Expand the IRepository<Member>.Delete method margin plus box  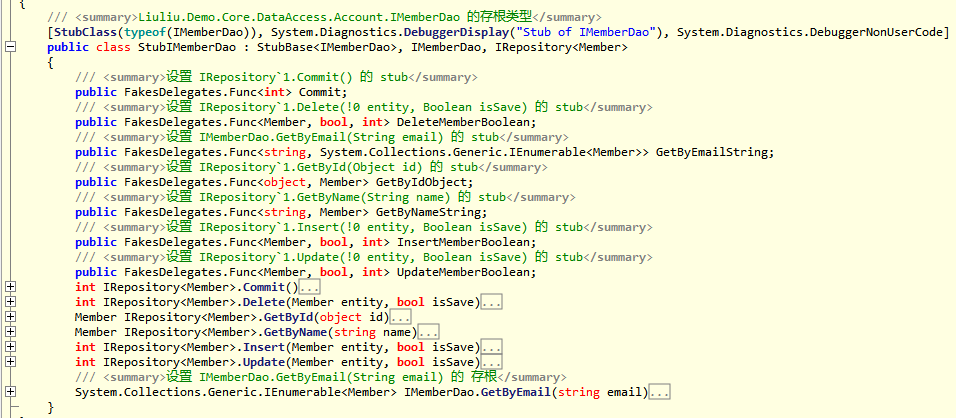tap(10, 303)
